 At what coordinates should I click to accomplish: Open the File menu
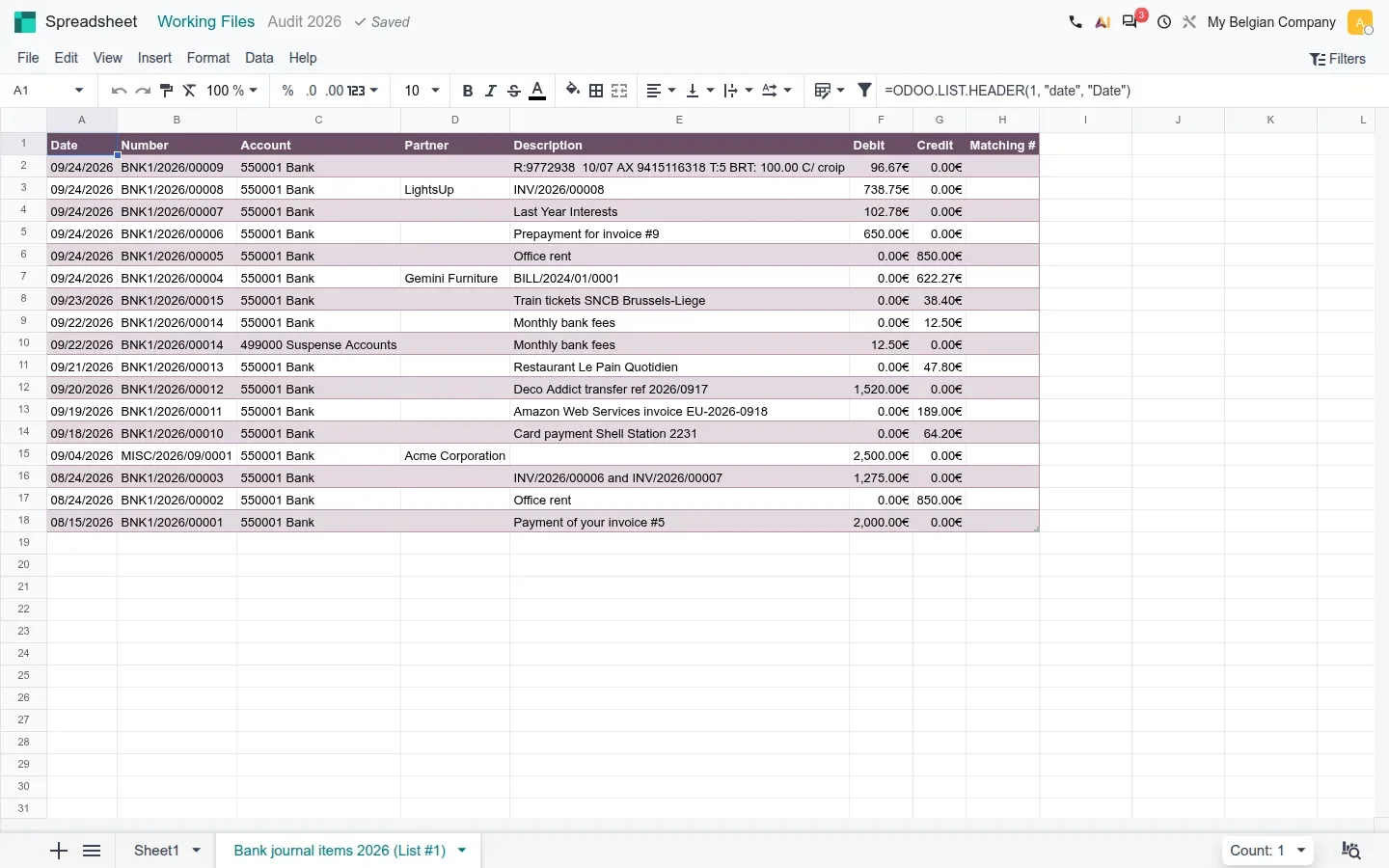pos(29,58)
